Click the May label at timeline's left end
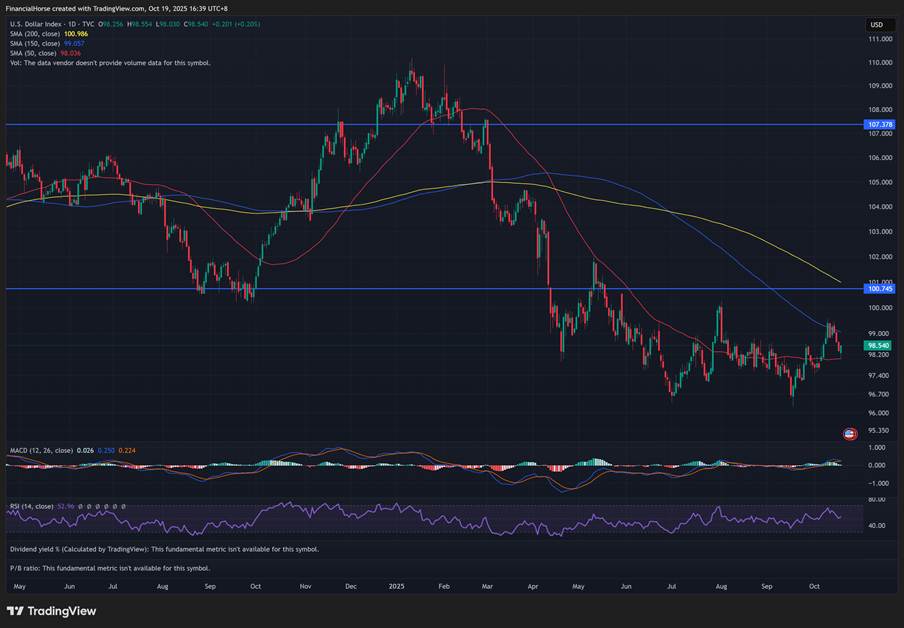The height and width of the screenshot is (628, 904). tap(17, 586)
